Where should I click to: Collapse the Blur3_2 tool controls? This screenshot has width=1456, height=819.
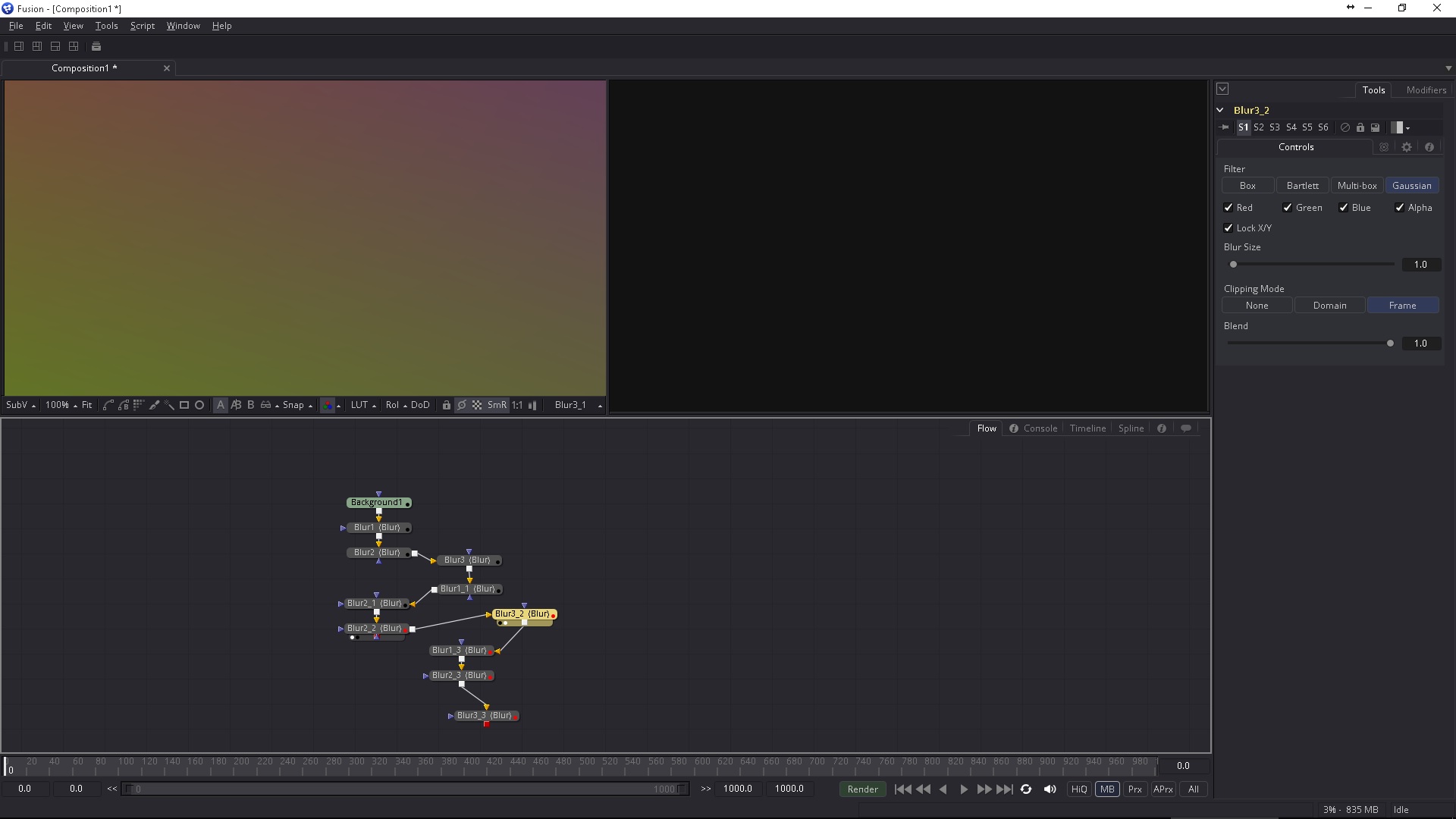pos(1220,110)
